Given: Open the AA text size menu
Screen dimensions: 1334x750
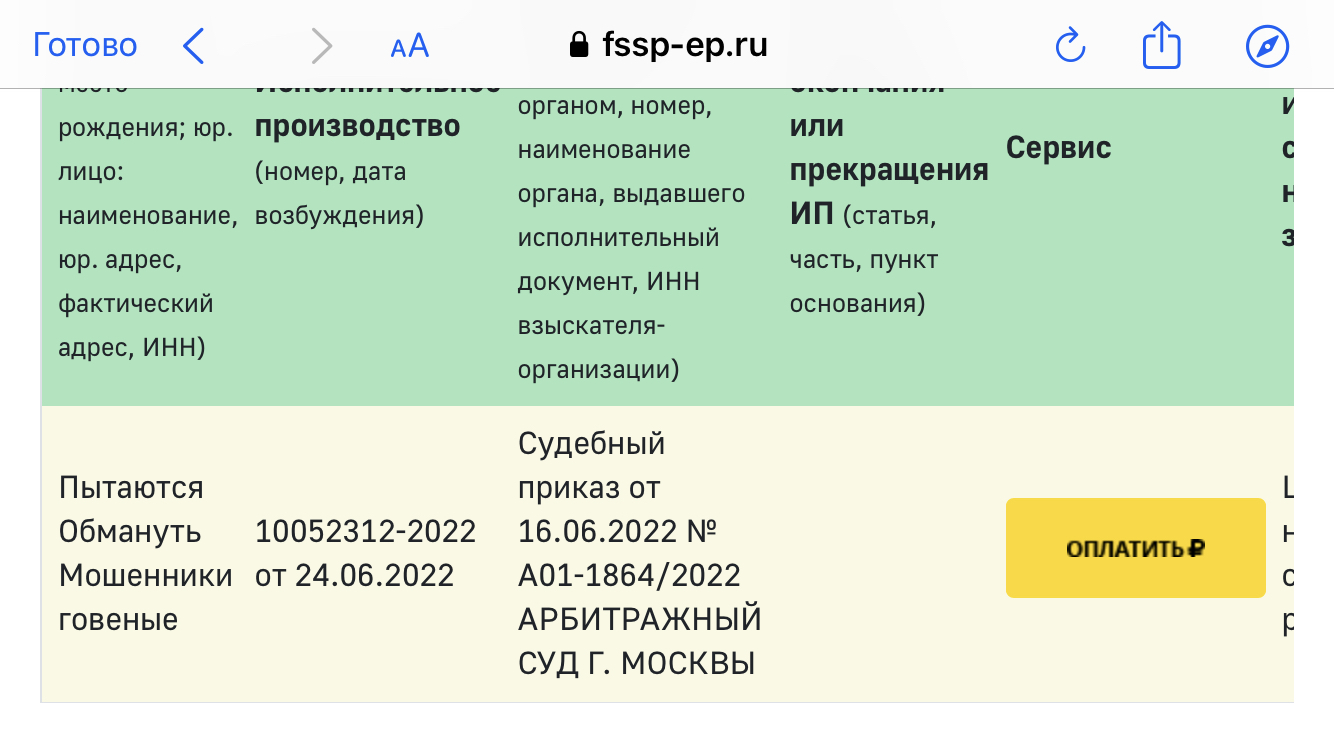Looking at the screenshot, I should [409, 46].
